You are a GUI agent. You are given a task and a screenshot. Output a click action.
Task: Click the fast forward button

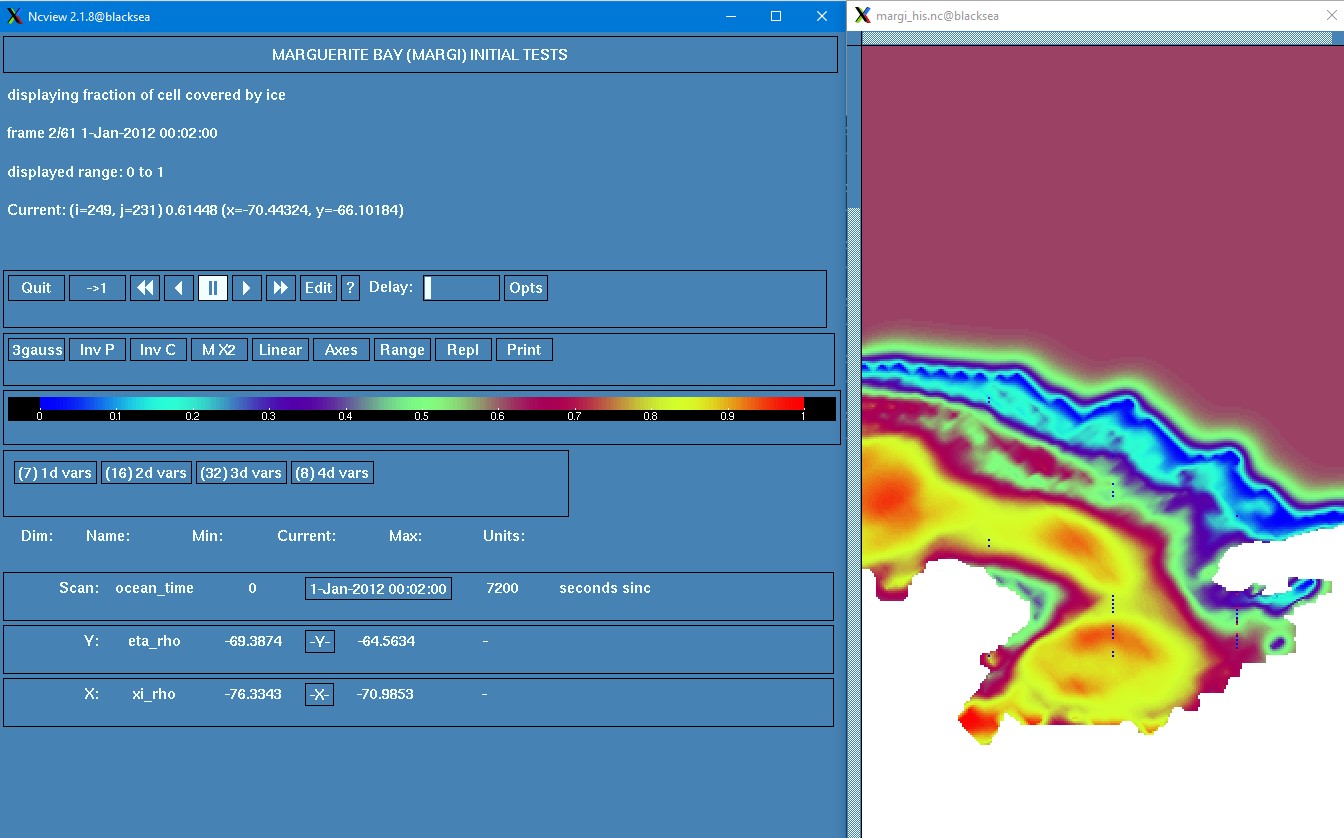pyautogui.click(x=281, y=288)
